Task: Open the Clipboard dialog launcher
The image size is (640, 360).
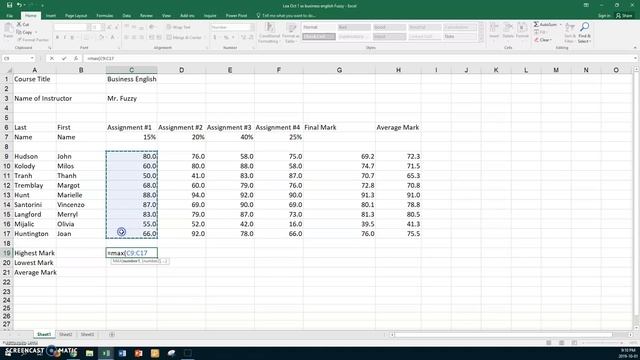Action: 49,48
